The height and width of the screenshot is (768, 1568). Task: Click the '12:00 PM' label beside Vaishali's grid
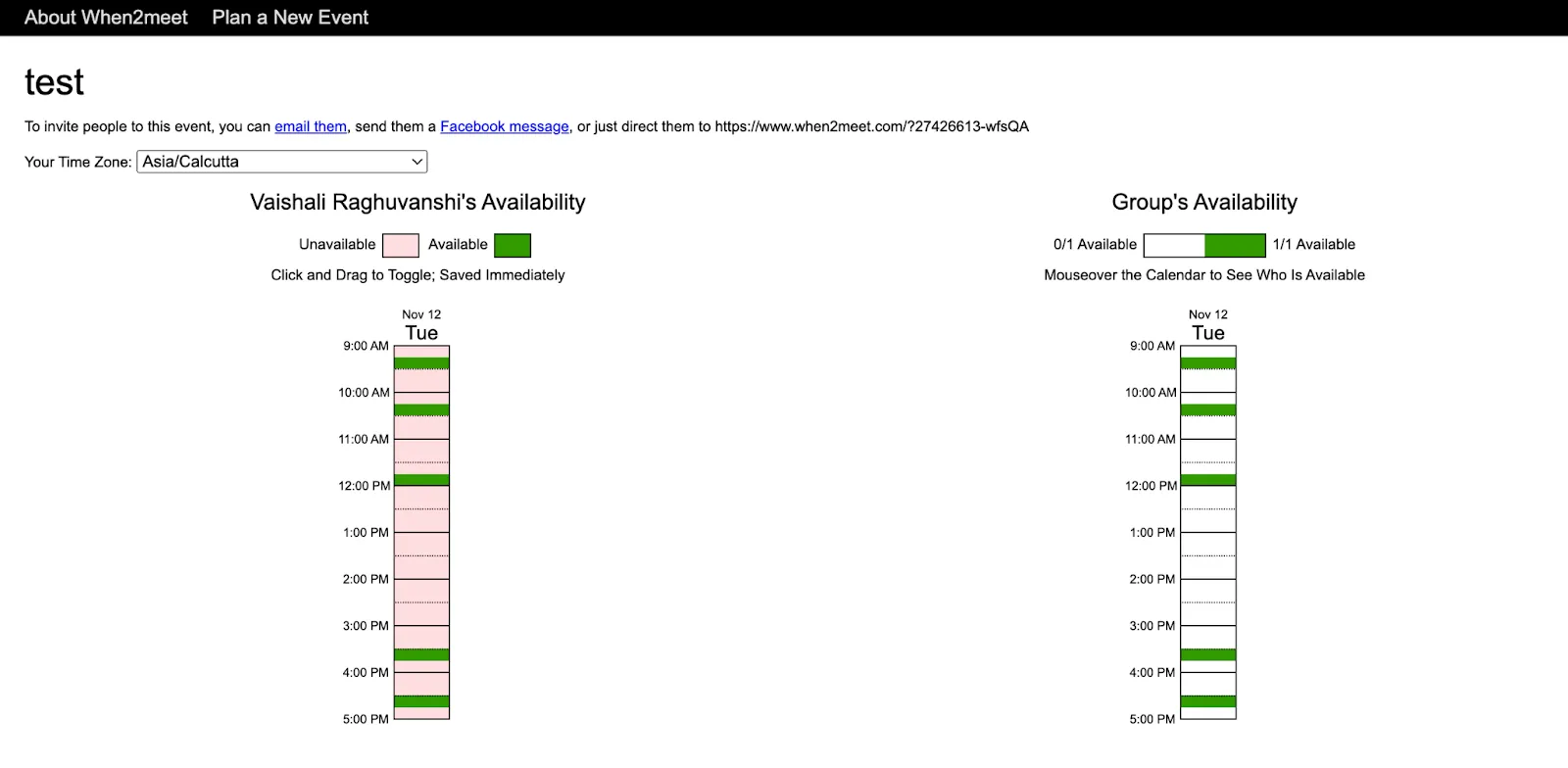pos(365,486)
